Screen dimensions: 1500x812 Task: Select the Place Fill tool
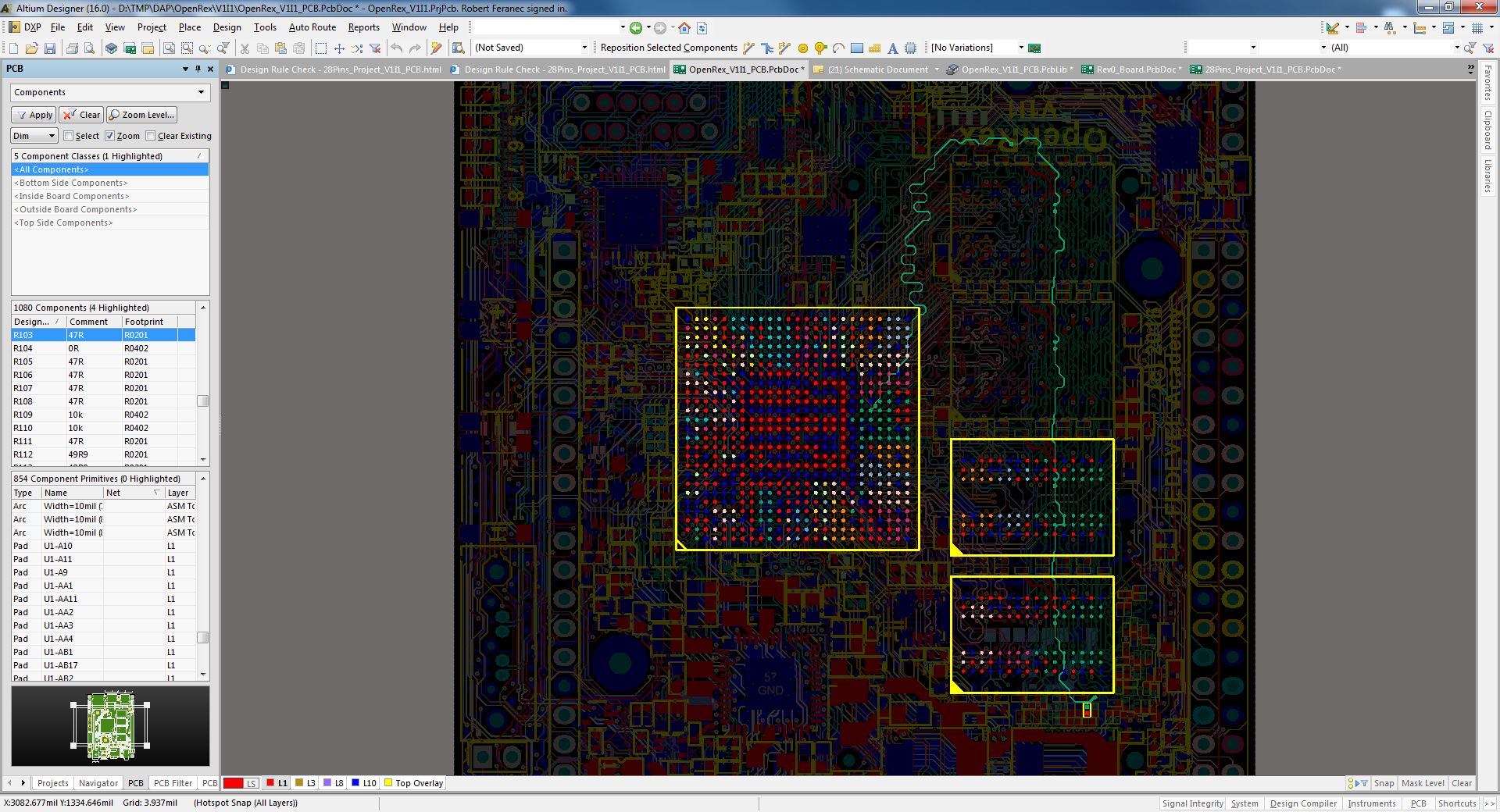click(856, 48)
